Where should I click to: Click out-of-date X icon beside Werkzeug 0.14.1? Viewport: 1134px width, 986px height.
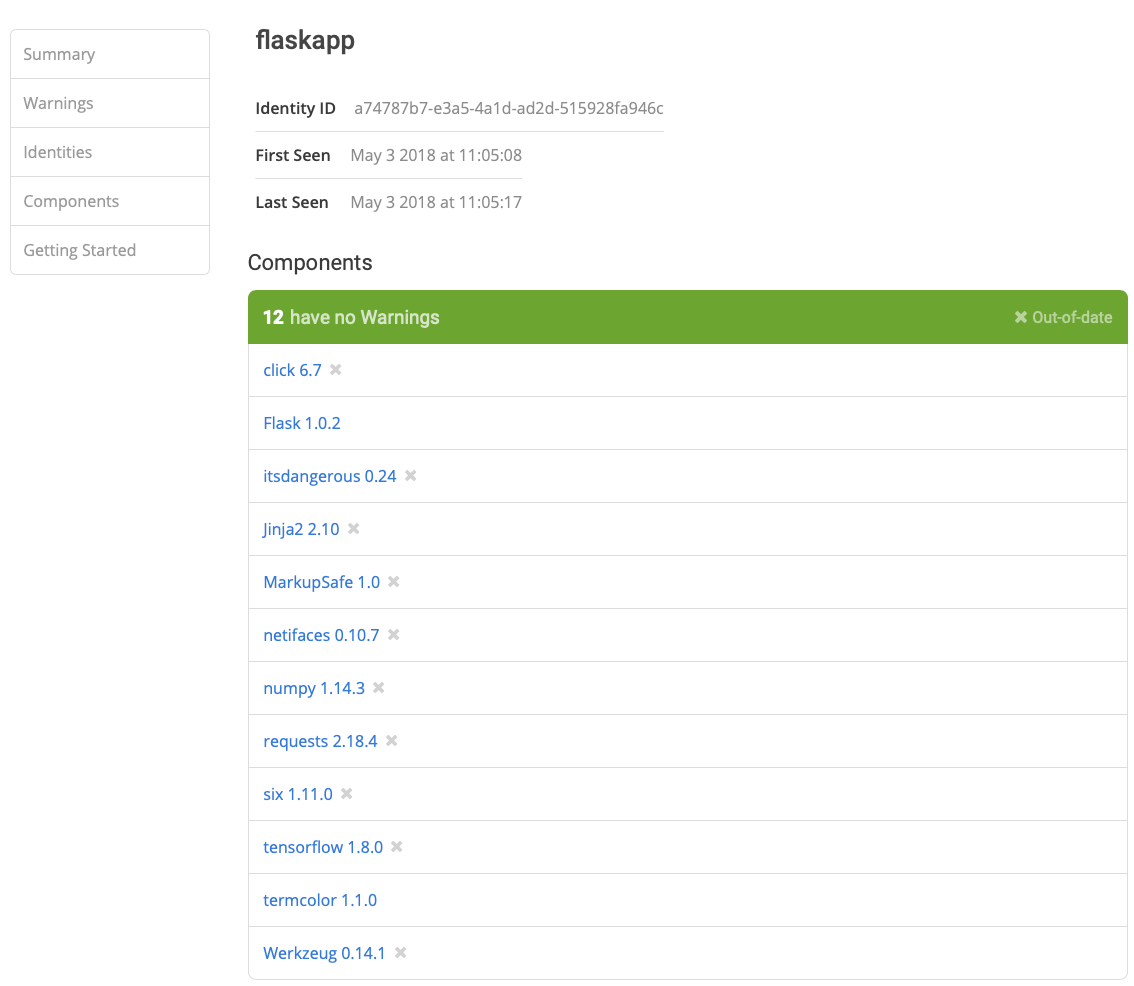(x=400, y=953)
